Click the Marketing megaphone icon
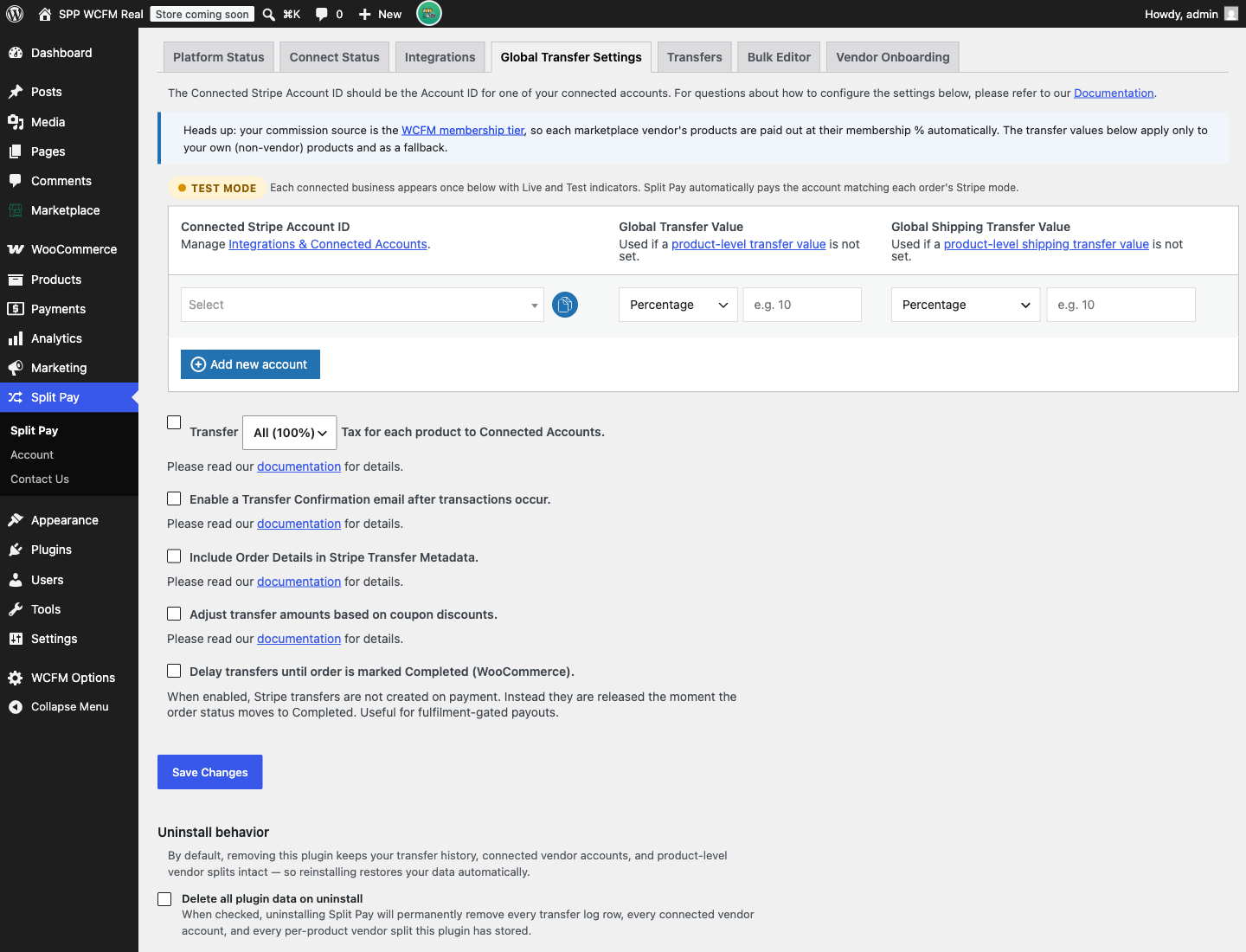1246x952 pixels. coord(16,368)
